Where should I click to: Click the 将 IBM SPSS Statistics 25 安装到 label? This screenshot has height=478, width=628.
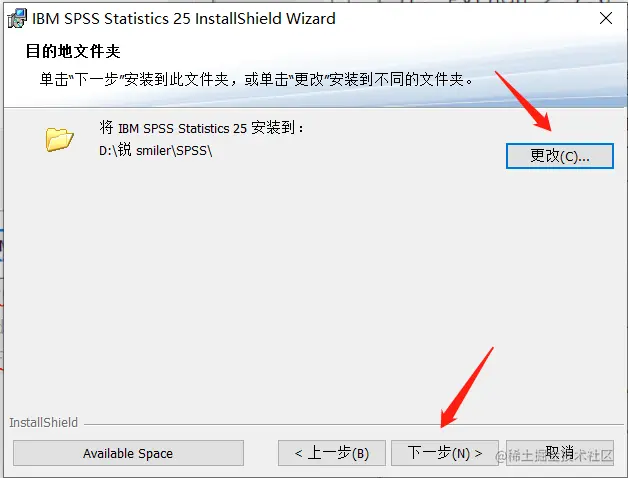201,128
